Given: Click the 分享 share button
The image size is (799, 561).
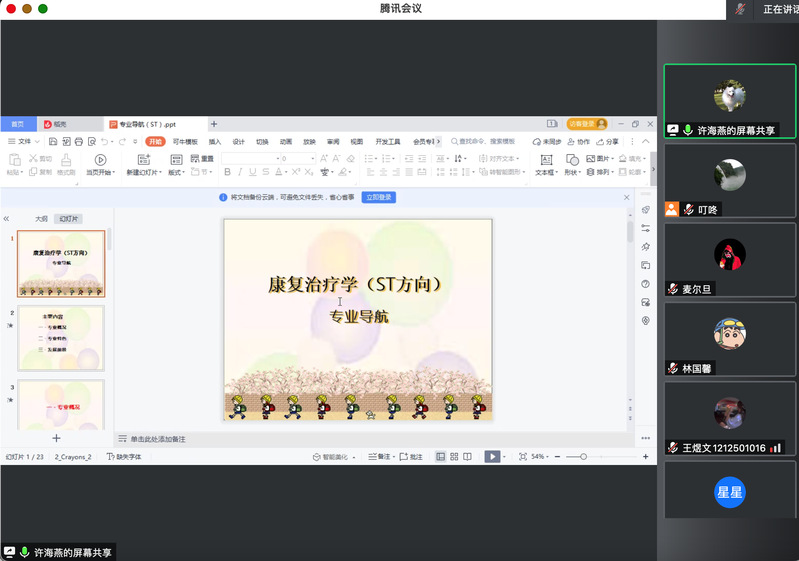Looking at the screenshot, I should 608,142.
